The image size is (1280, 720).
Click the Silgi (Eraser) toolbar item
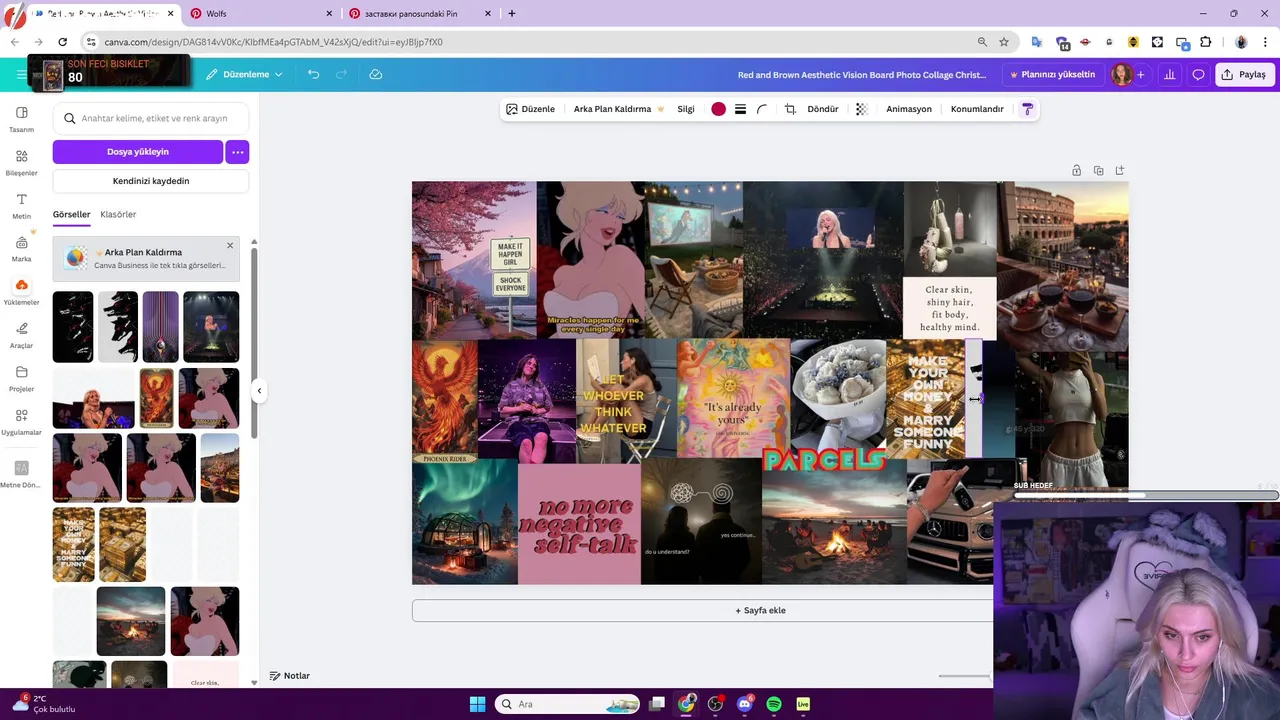click(686, 109)
